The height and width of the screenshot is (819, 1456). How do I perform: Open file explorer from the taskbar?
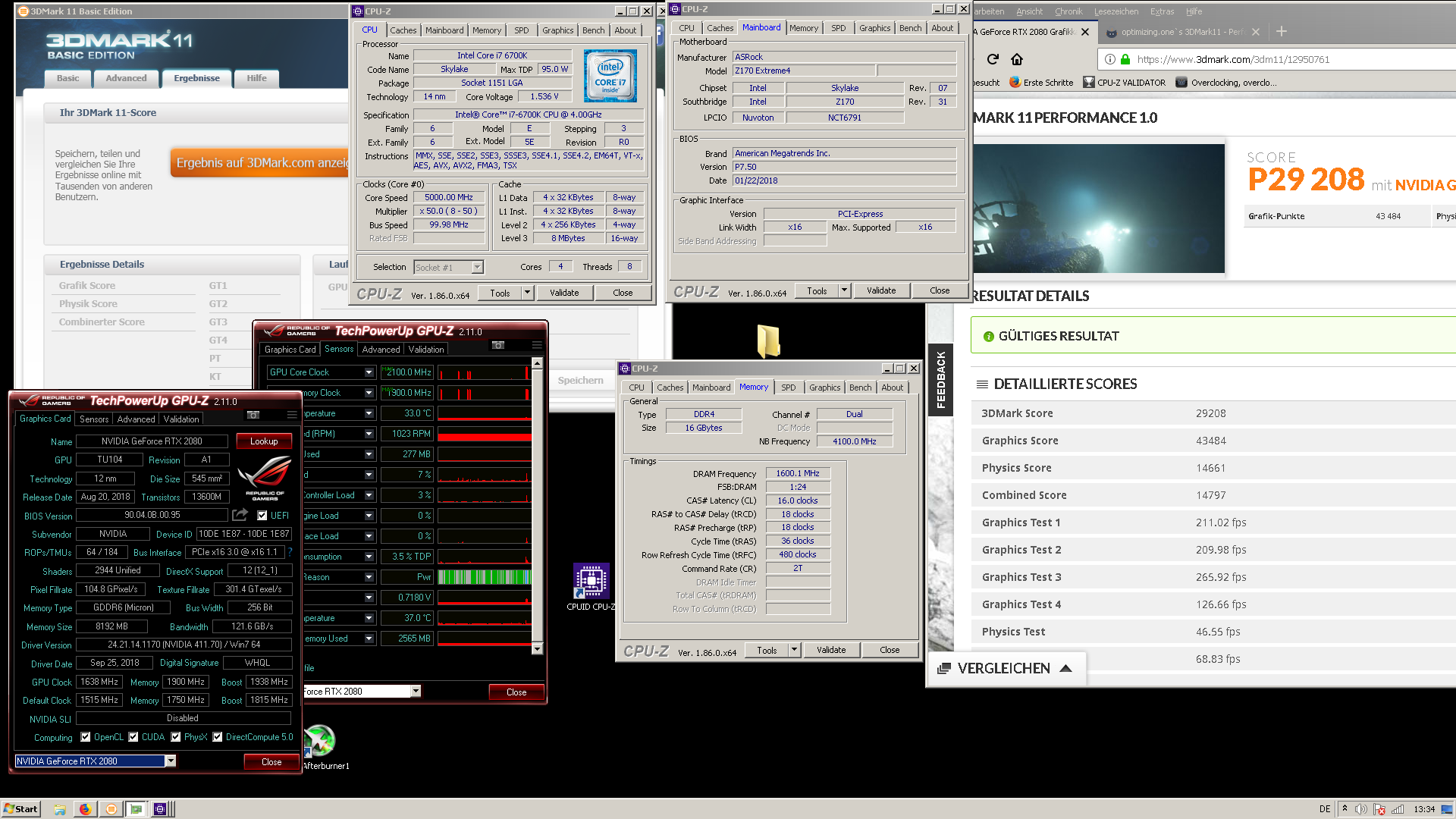click(x=60, y=809)
